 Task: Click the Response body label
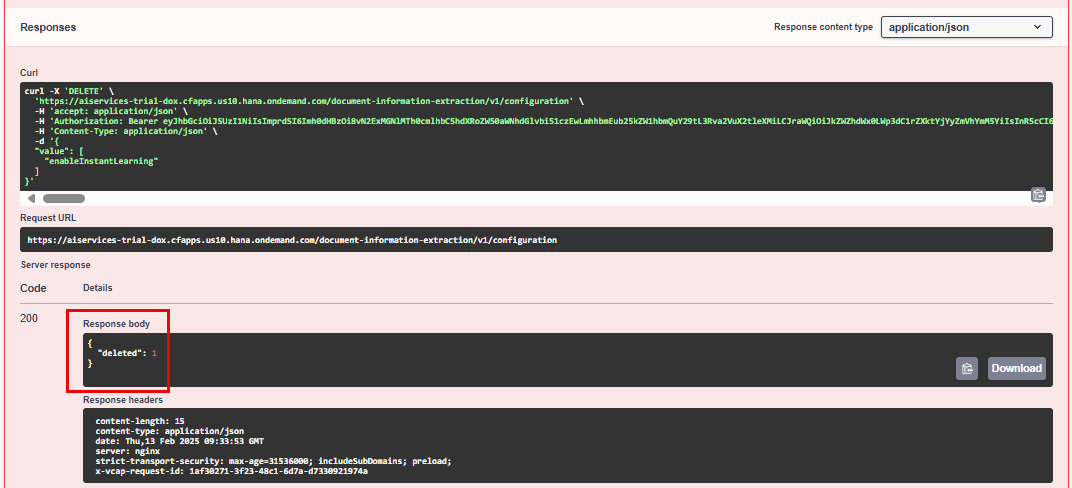tap(116, 324)
